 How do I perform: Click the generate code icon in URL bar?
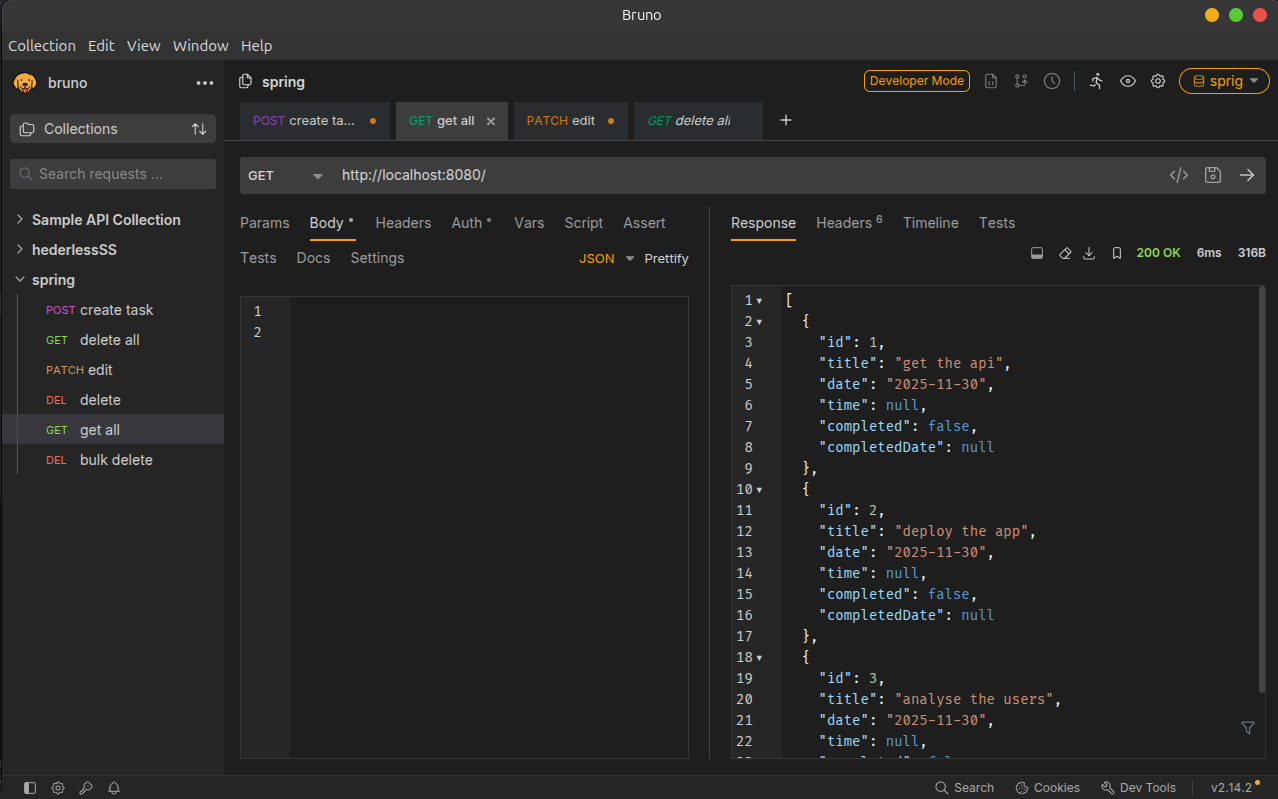[x=1179, y=175]
